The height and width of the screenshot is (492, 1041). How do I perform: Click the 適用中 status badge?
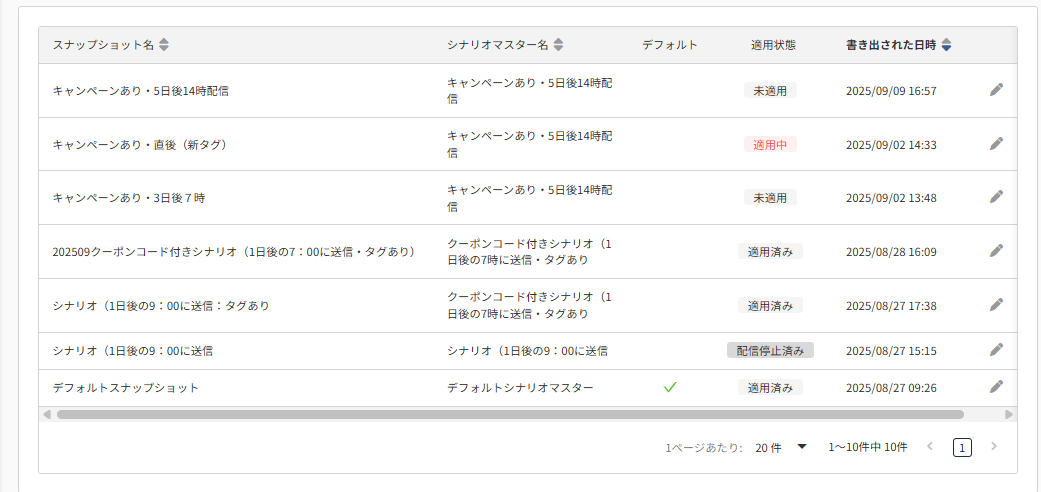pos(770,144)
